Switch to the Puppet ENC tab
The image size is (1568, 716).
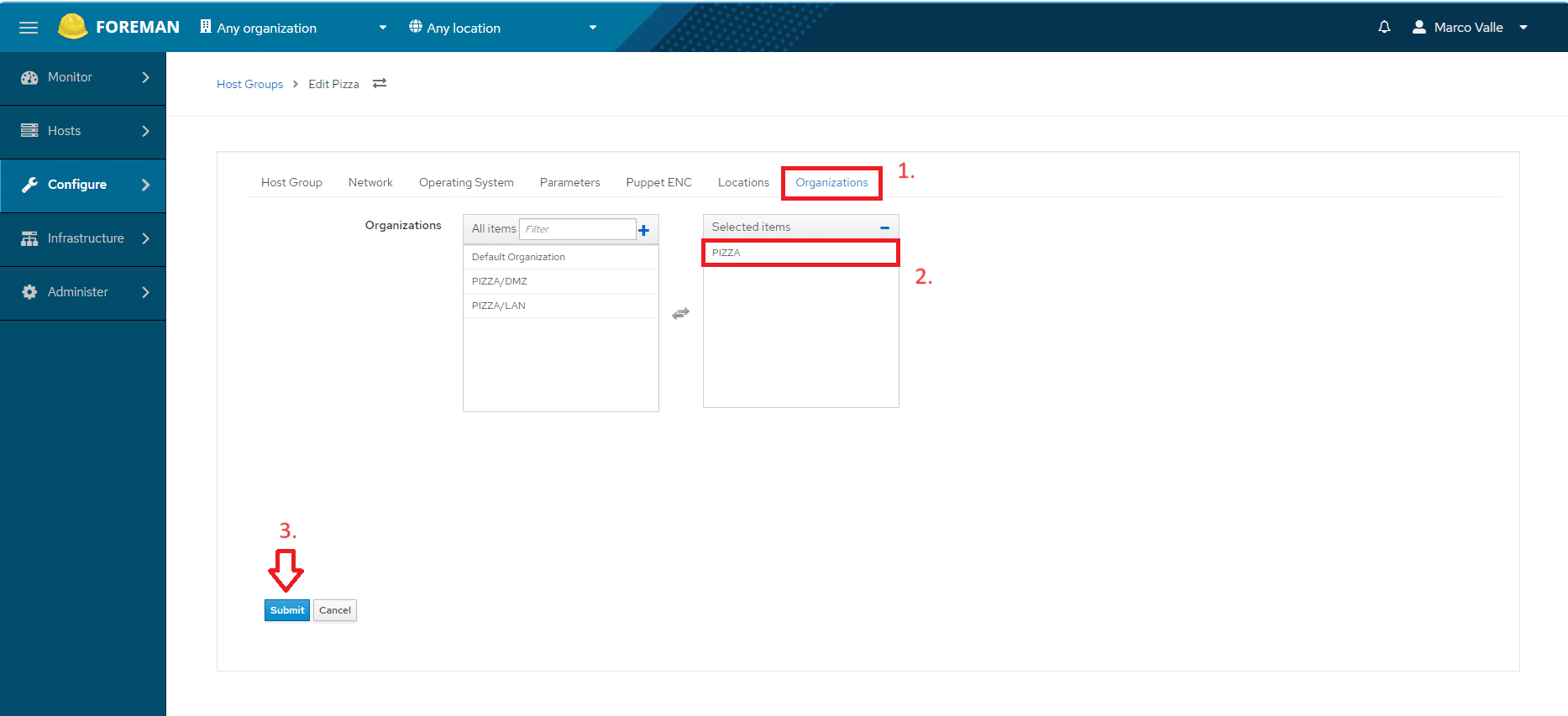658,182
